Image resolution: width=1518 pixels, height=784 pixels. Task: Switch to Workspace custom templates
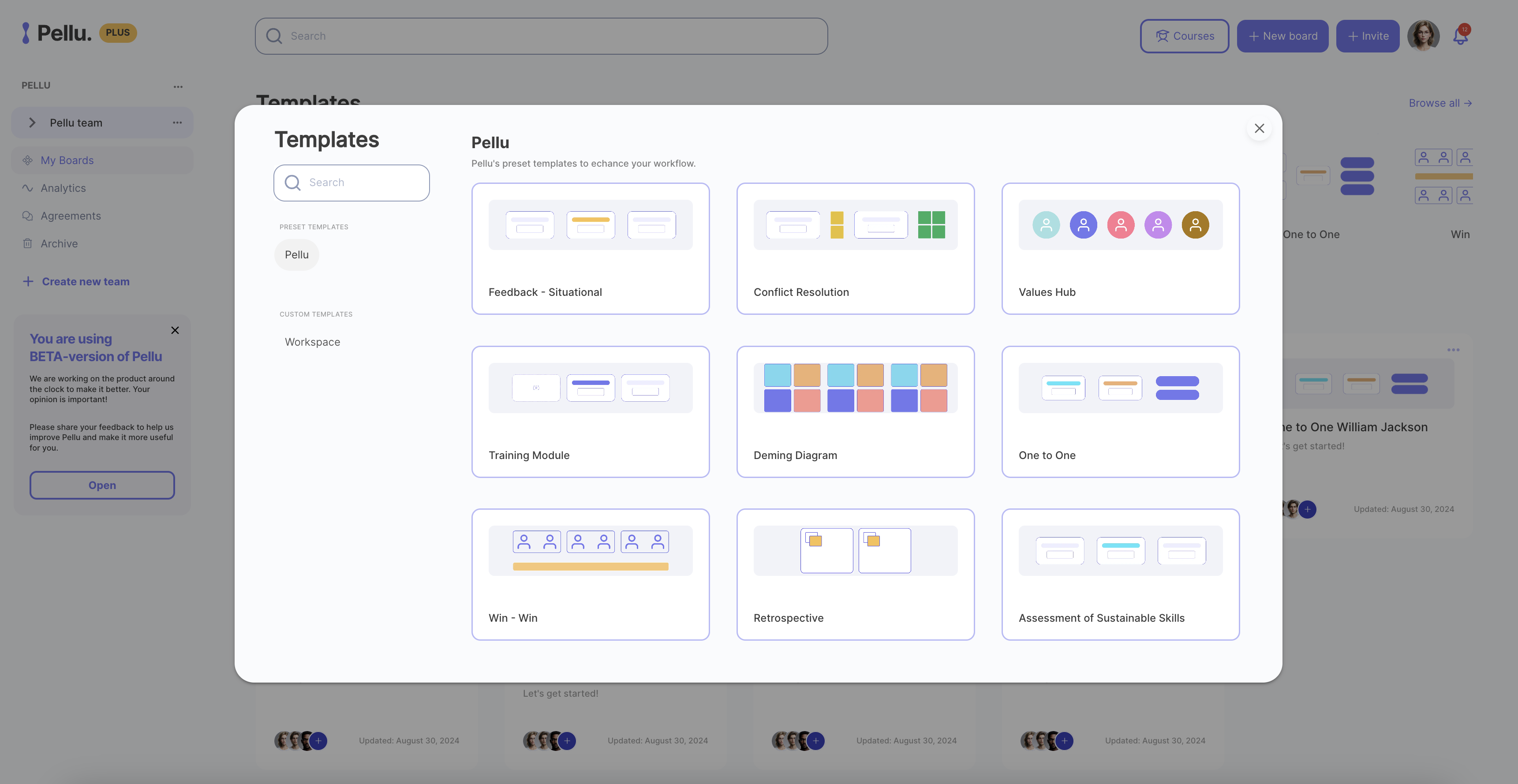pos(312,342)
